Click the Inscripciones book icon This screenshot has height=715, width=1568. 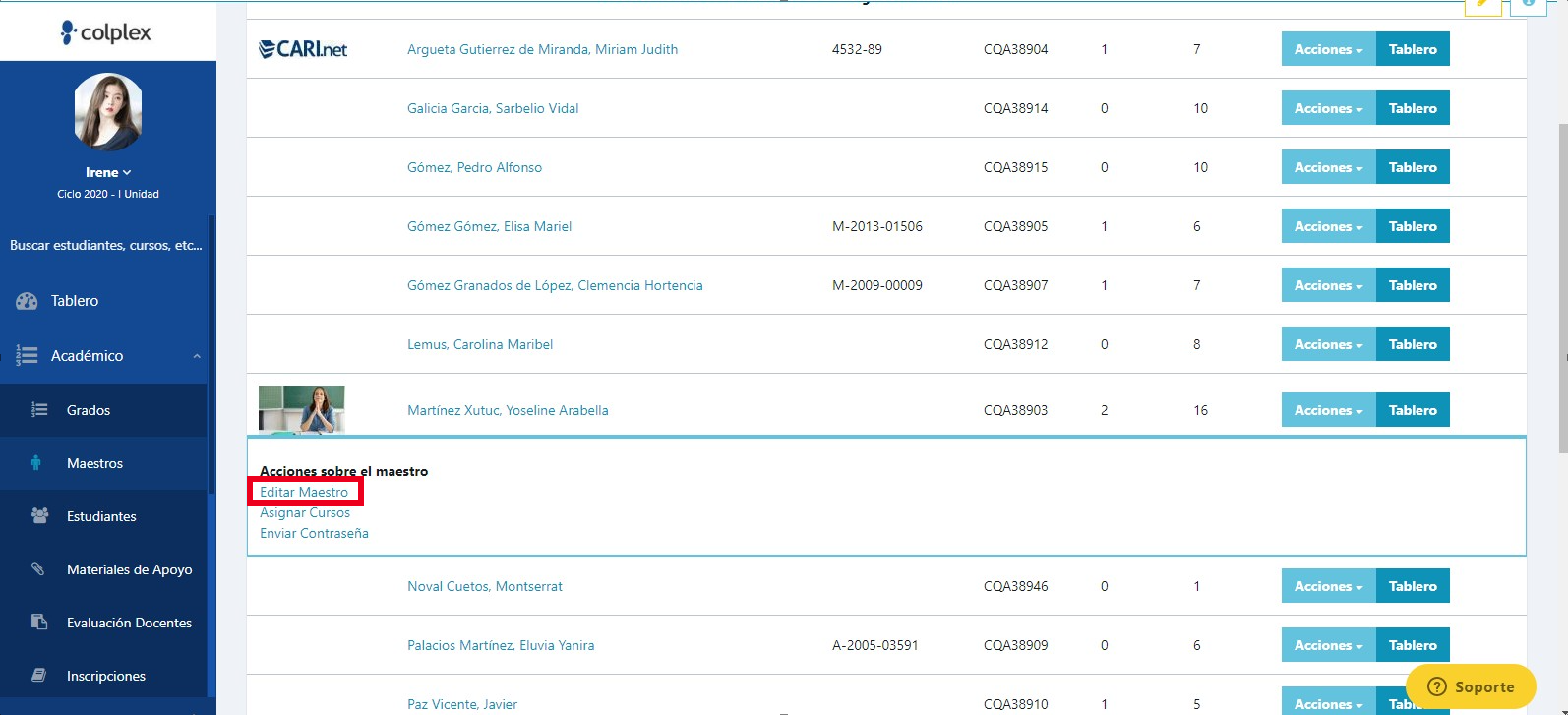[x=39, y=676]
